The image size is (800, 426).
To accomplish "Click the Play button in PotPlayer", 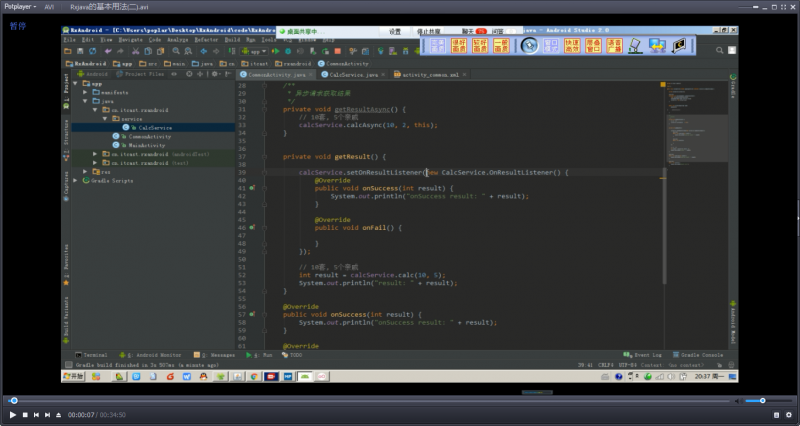I will pos(12,414).
